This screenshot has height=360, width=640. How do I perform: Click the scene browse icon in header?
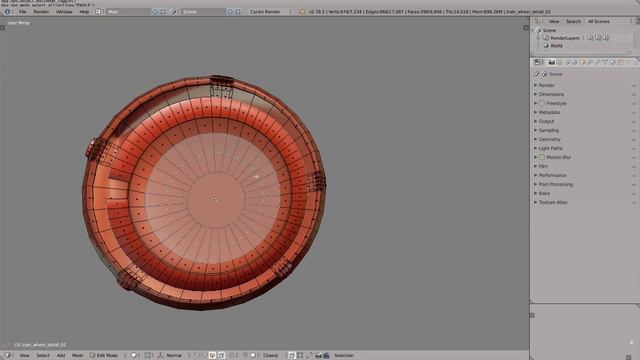174,12
